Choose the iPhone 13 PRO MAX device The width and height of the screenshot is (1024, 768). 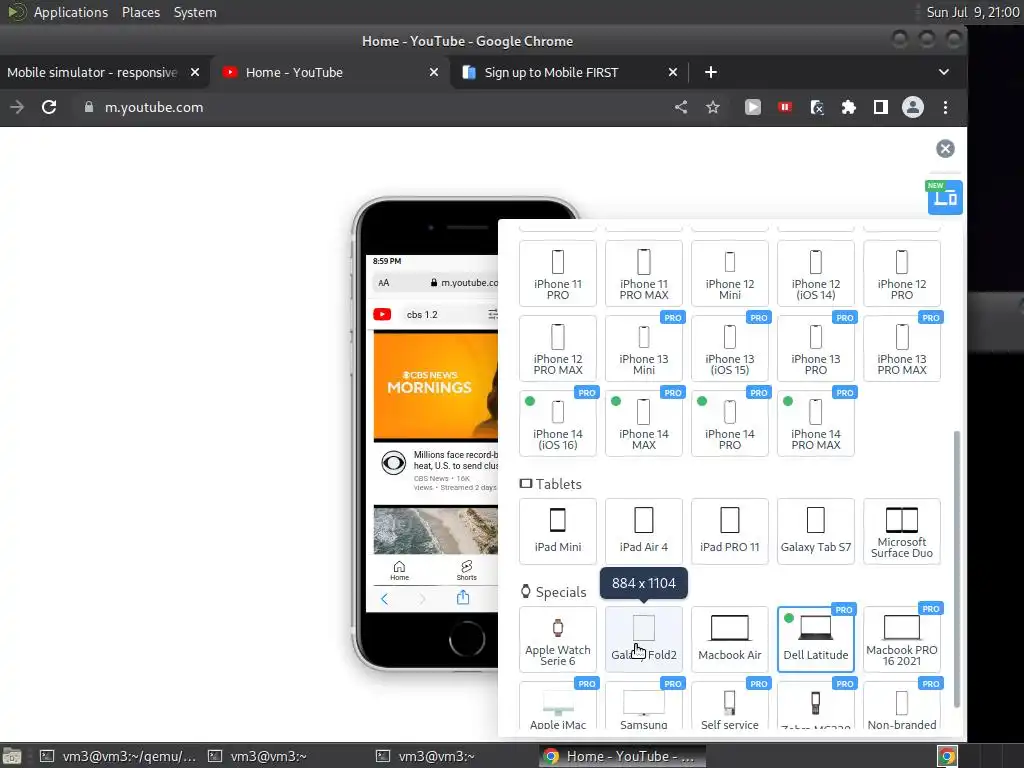902,349
